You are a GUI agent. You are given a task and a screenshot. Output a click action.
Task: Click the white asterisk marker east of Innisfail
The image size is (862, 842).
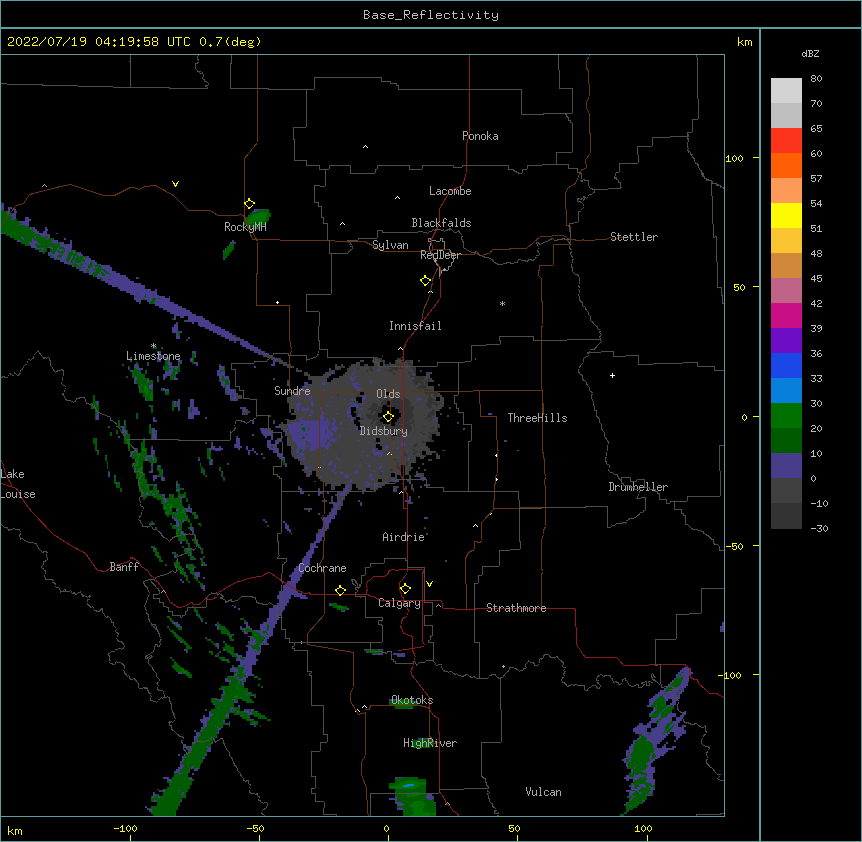pyautogui.click(x=502, y=303)
